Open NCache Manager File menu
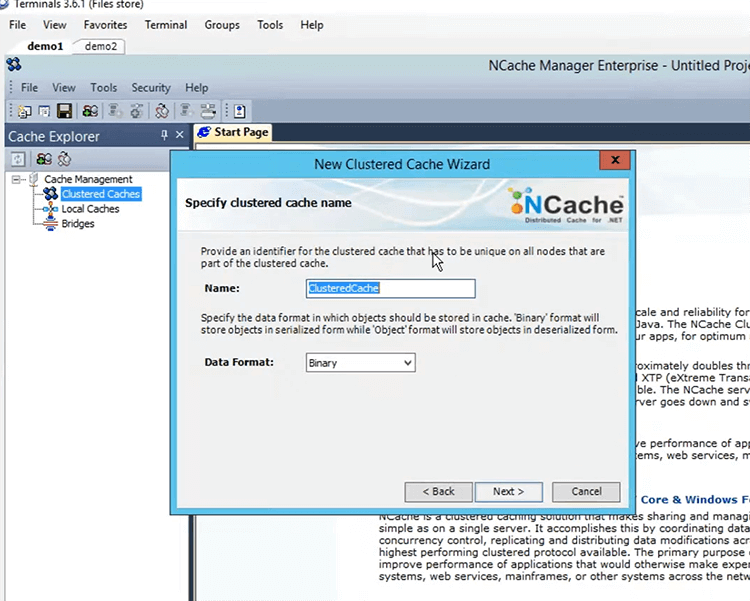 tap(29, 88)
